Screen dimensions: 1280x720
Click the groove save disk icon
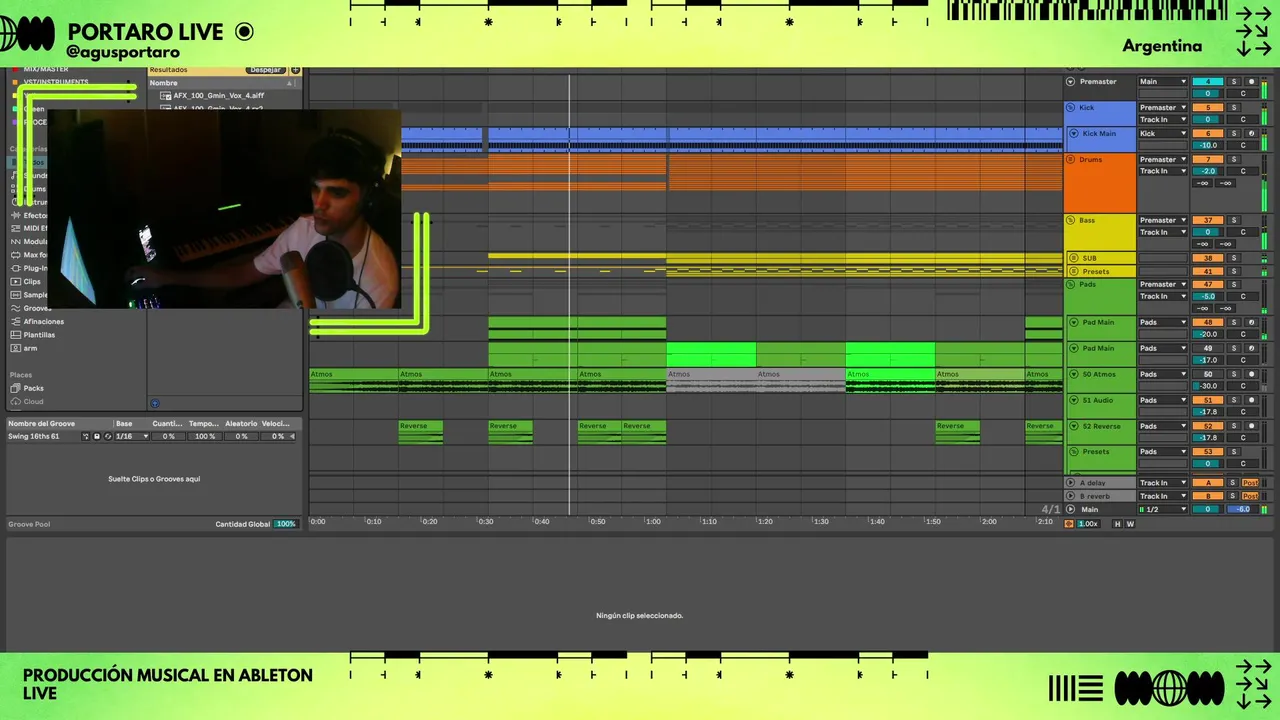(x=97, y=436)
